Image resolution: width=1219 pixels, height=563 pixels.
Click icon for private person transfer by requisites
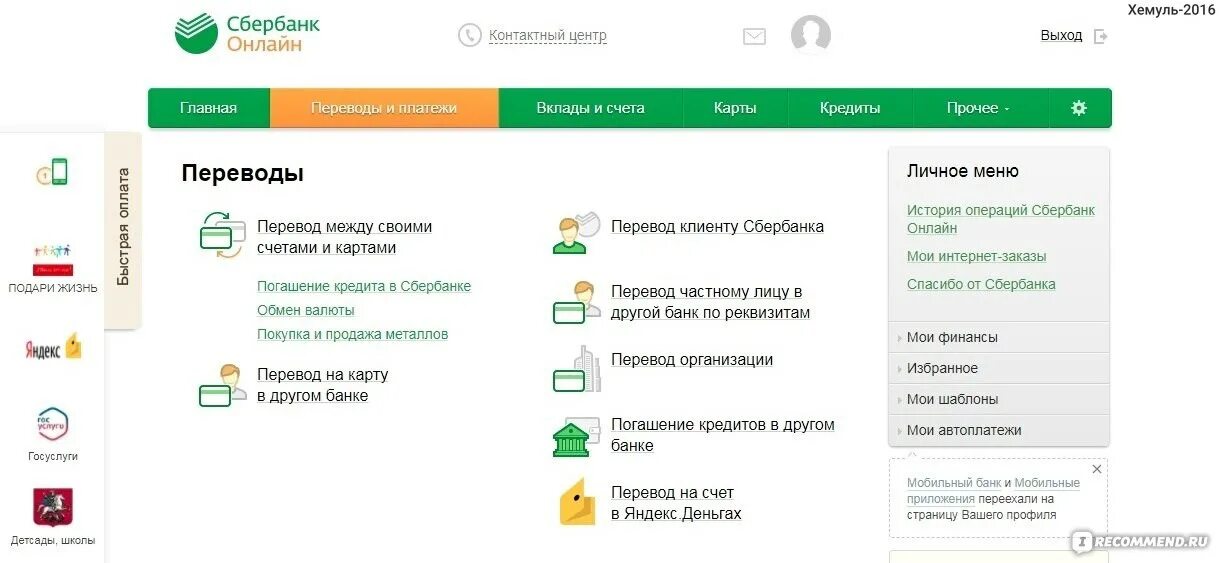576,302
